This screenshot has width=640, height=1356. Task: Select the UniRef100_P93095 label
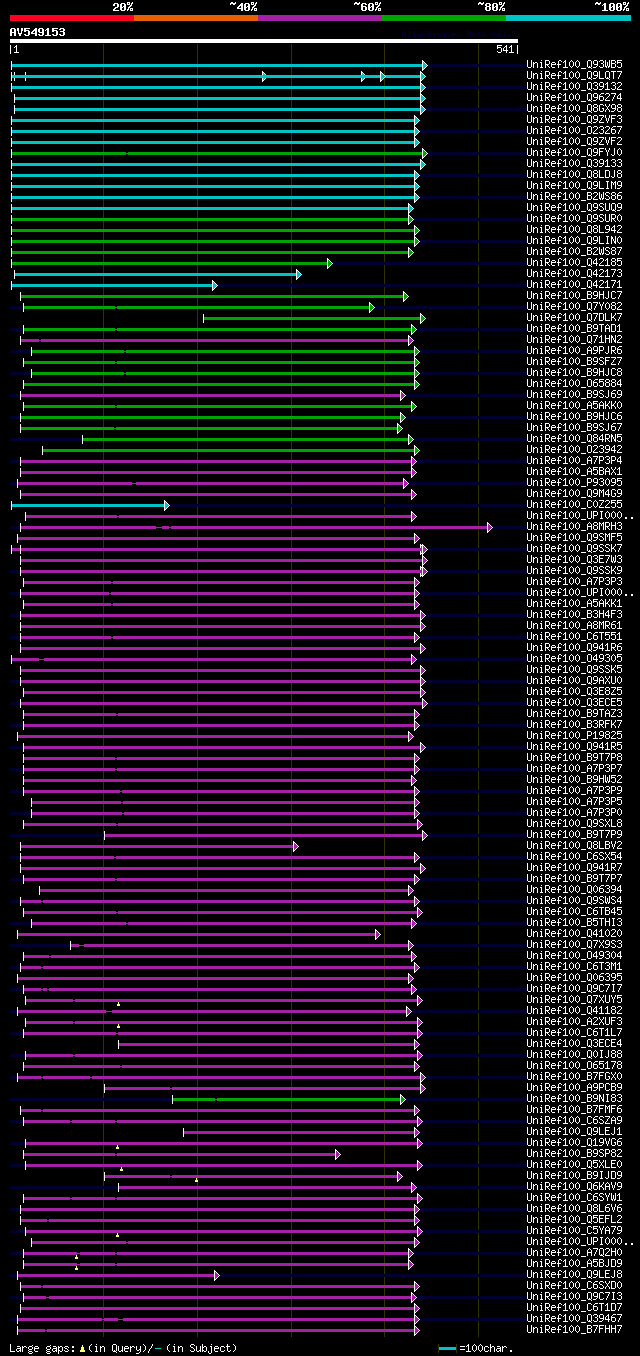click(x=574, y=483)
